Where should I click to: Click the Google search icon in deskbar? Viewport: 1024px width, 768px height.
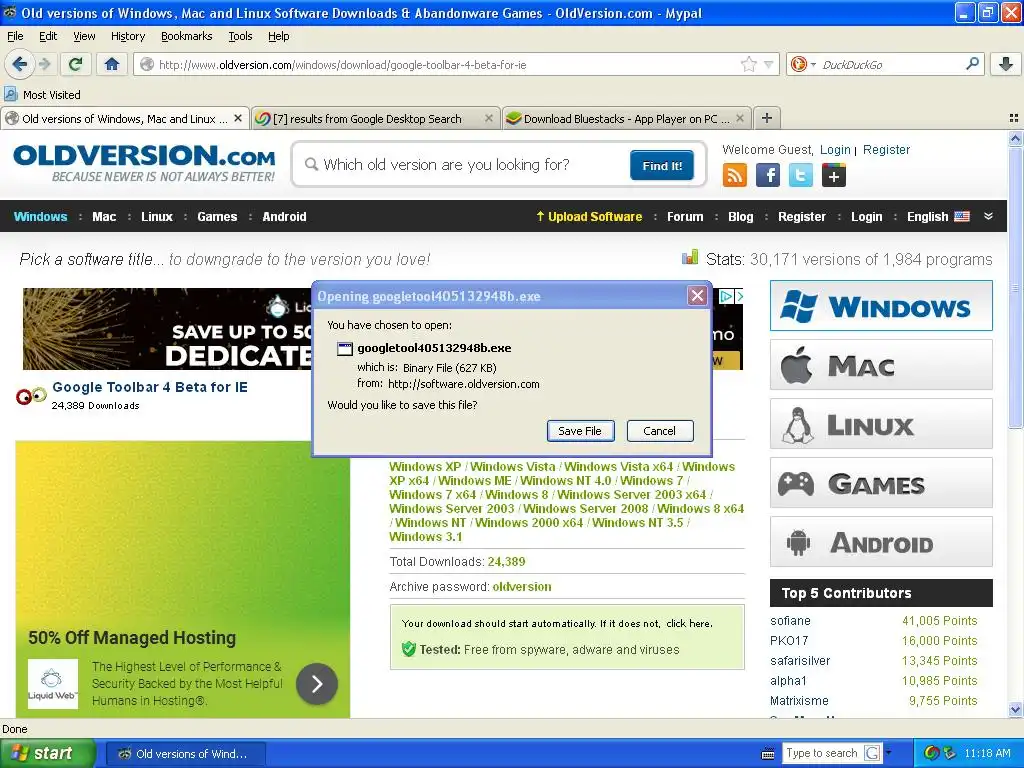872,753
